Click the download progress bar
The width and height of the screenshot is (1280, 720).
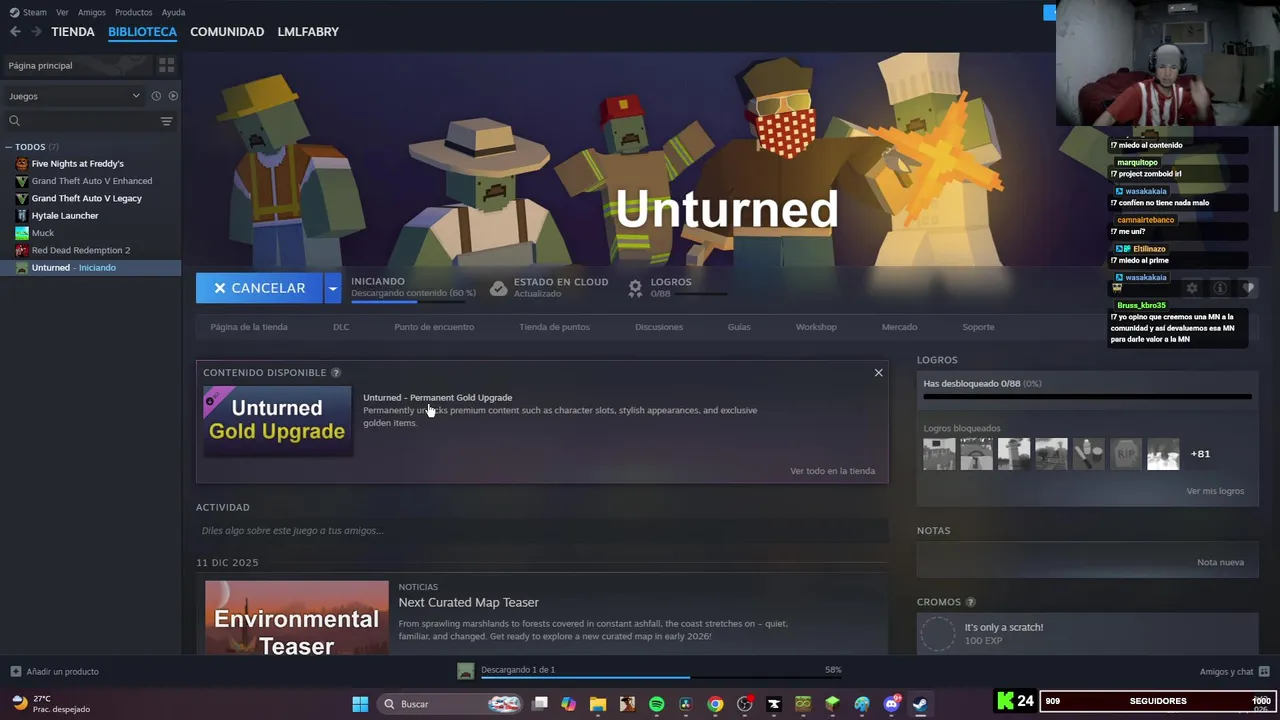click(x=661, y=677)
